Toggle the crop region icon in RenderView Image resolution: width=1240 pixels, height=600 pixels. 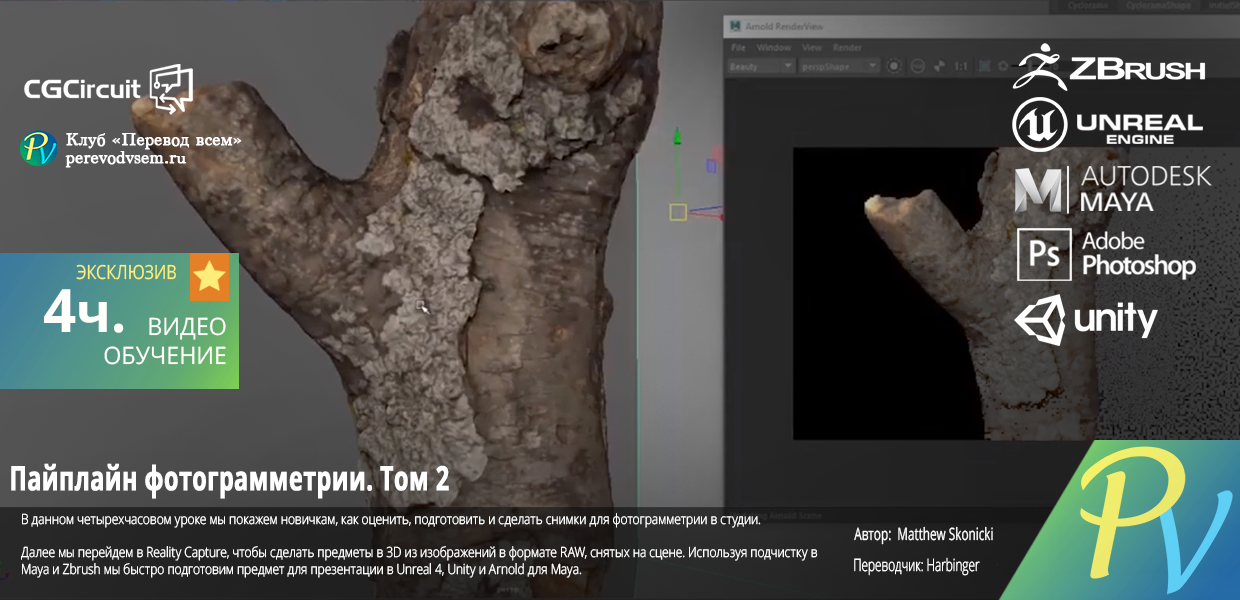click(984, 66)
